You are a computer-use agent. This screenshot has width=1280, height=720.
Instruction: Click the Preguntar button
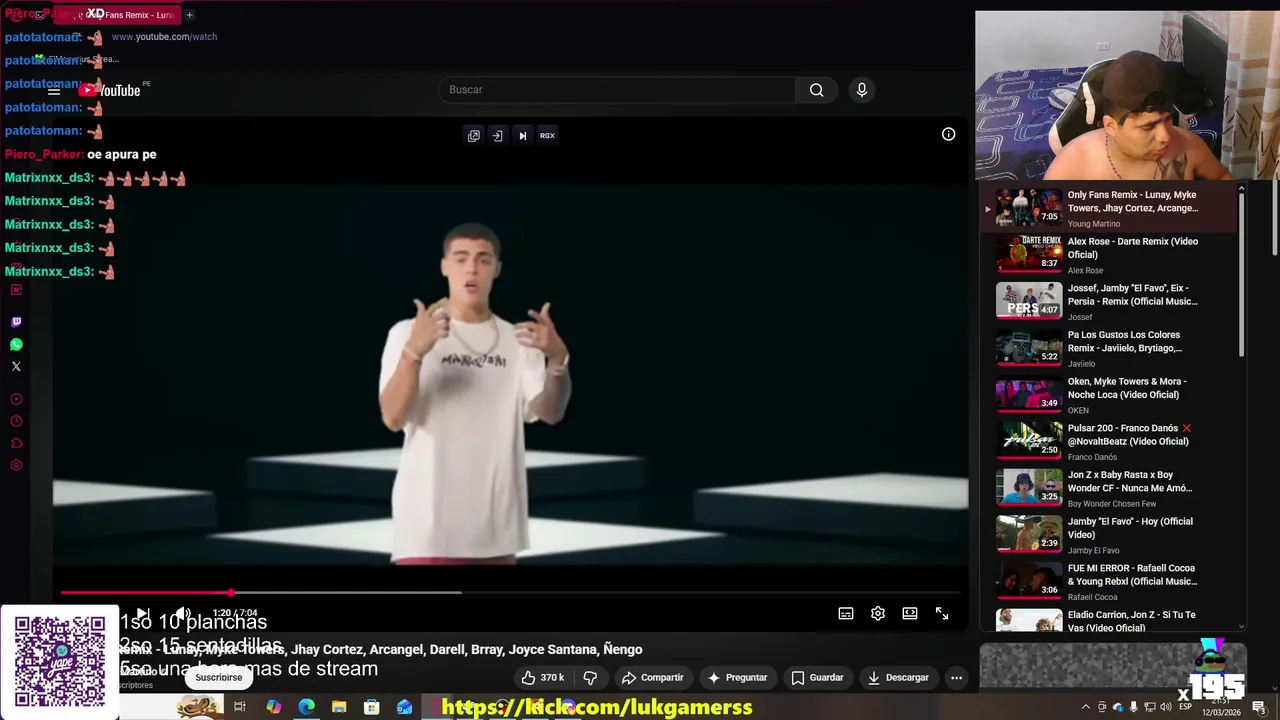coord(737,678)
